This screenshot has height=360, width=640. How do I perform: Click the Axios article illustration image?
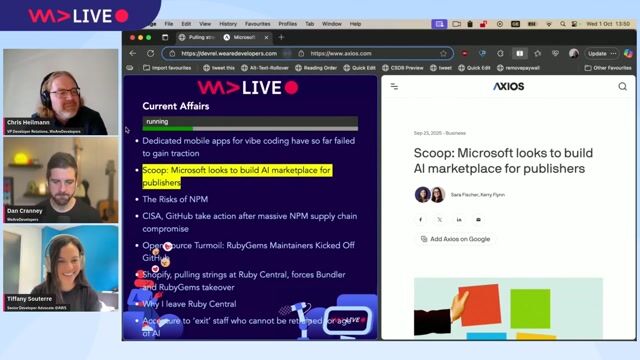pyautogui.click(x=508, y=309)
